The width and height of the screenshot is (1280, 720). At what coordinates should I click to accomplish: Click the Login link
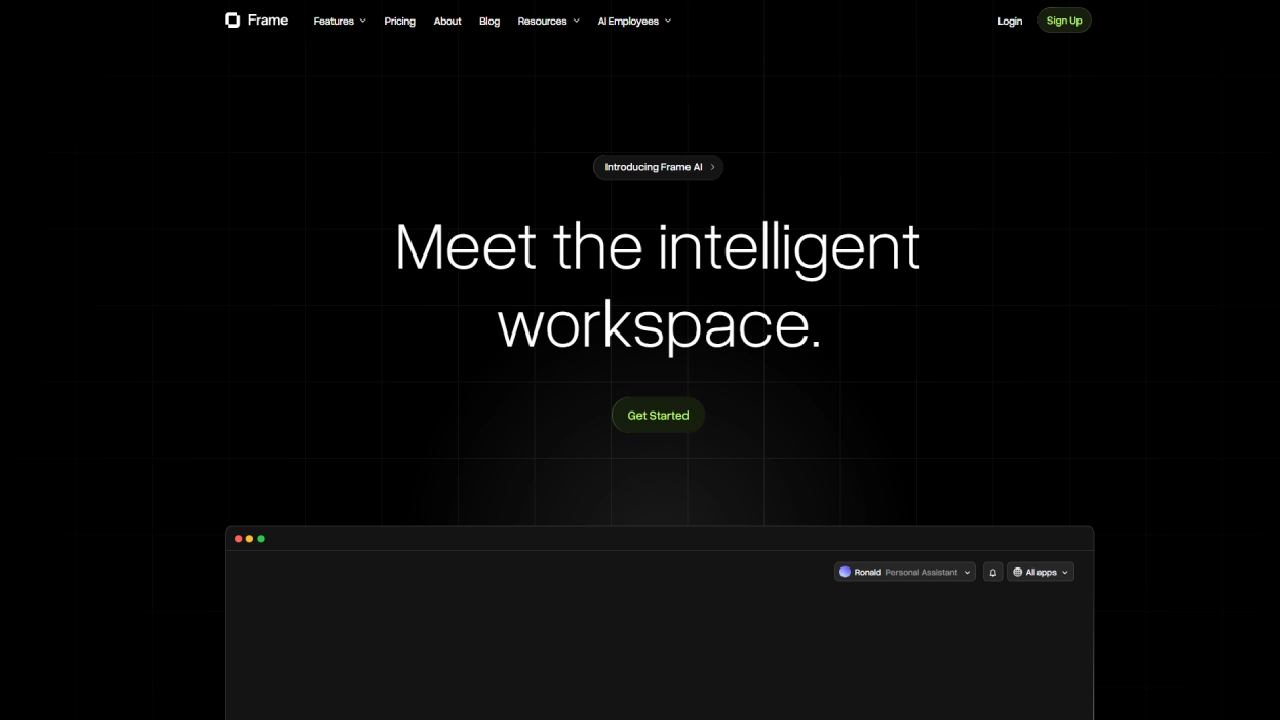click(x=1009, y=21)
